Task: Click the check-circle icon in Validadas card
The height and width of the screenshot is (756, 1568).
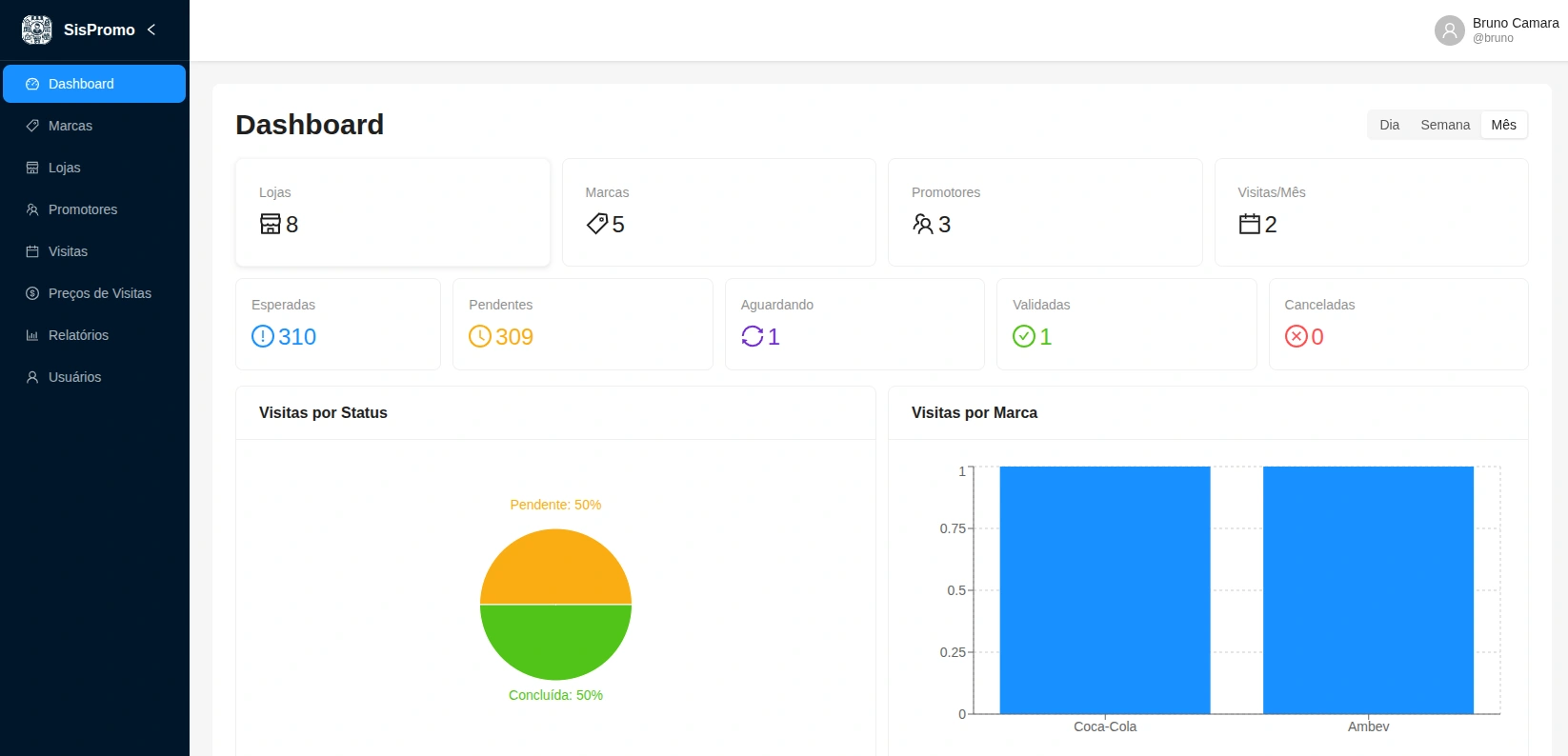Action: 1024,336
